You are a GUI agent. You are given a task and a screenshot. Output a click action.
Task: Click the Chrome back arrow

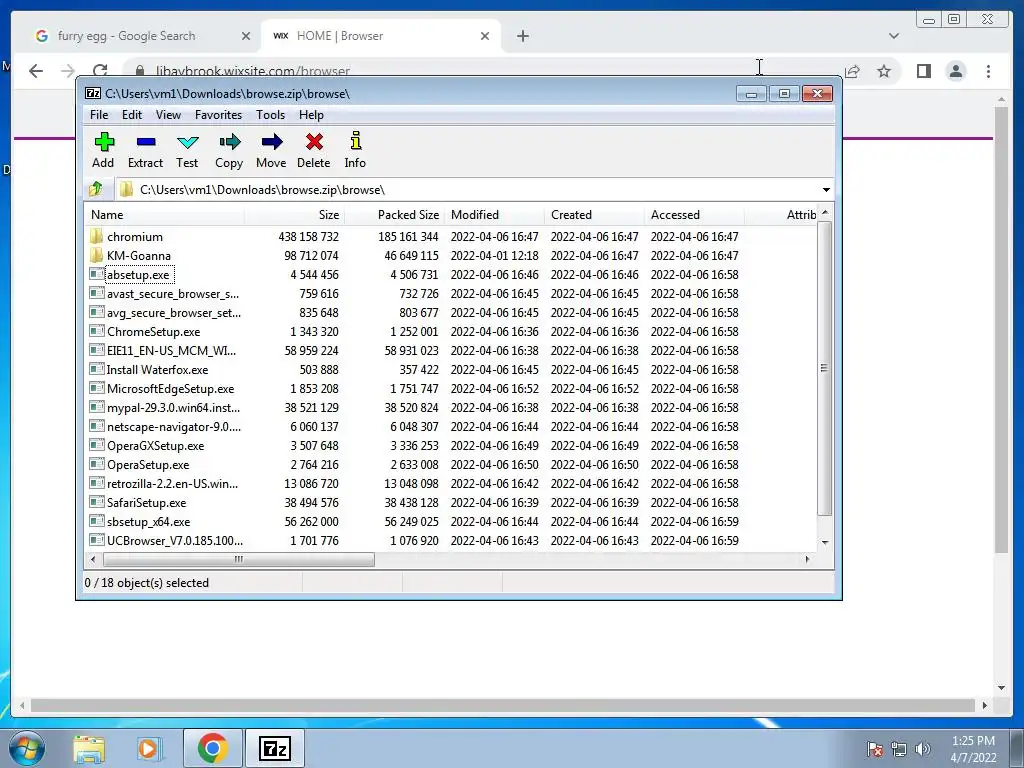(x=36, y=71)
